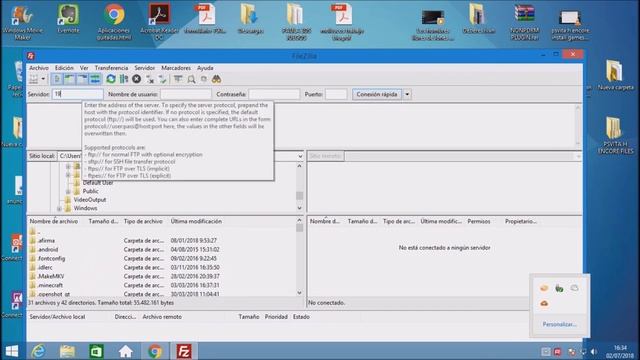640x360 pixels.
Task: Toggle synchronized browsing icon
Action: click(204, 79)
